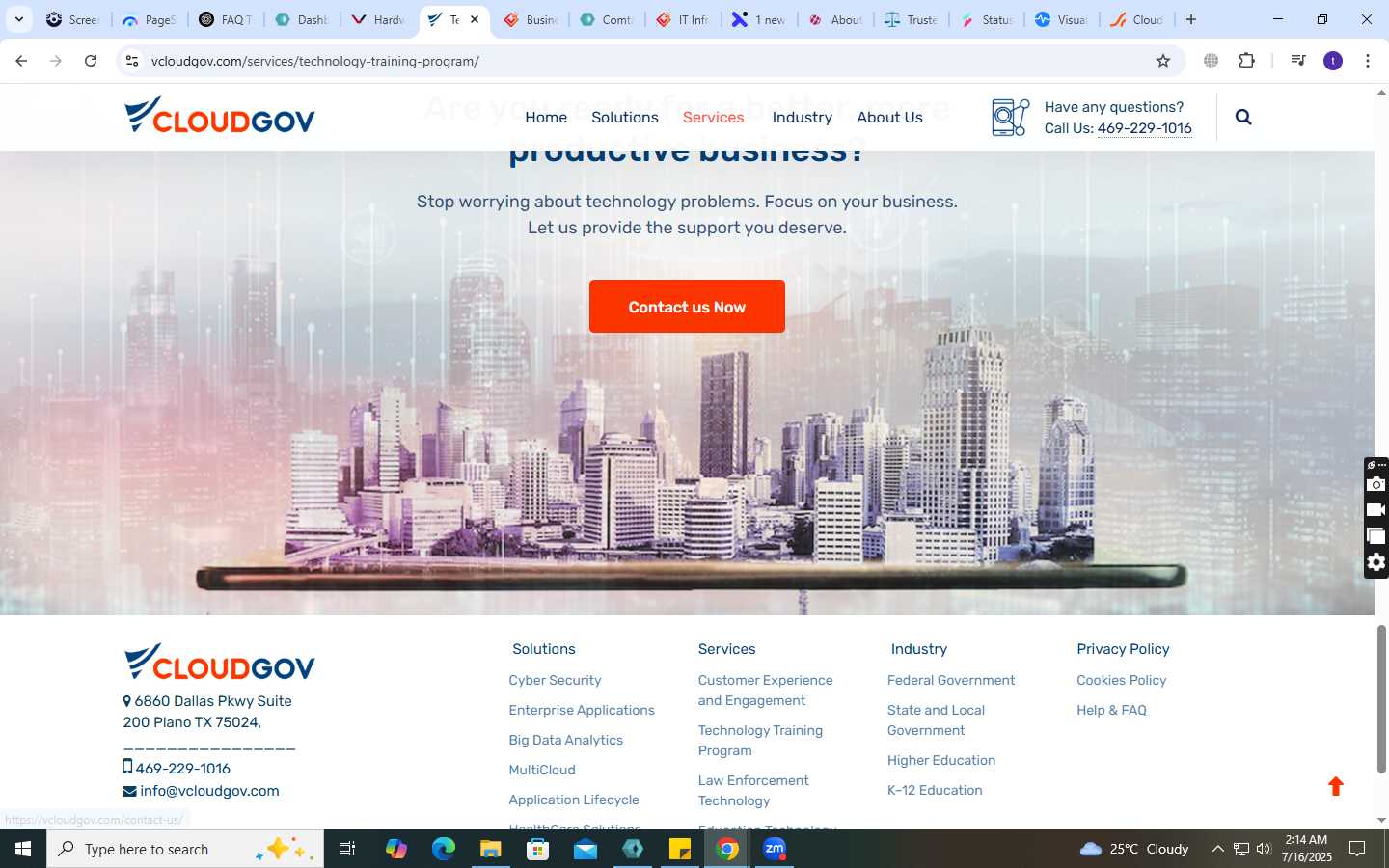Screen dimensions: 1389x868
Task: Click the browser address bar URL
Action: (315, 61)
